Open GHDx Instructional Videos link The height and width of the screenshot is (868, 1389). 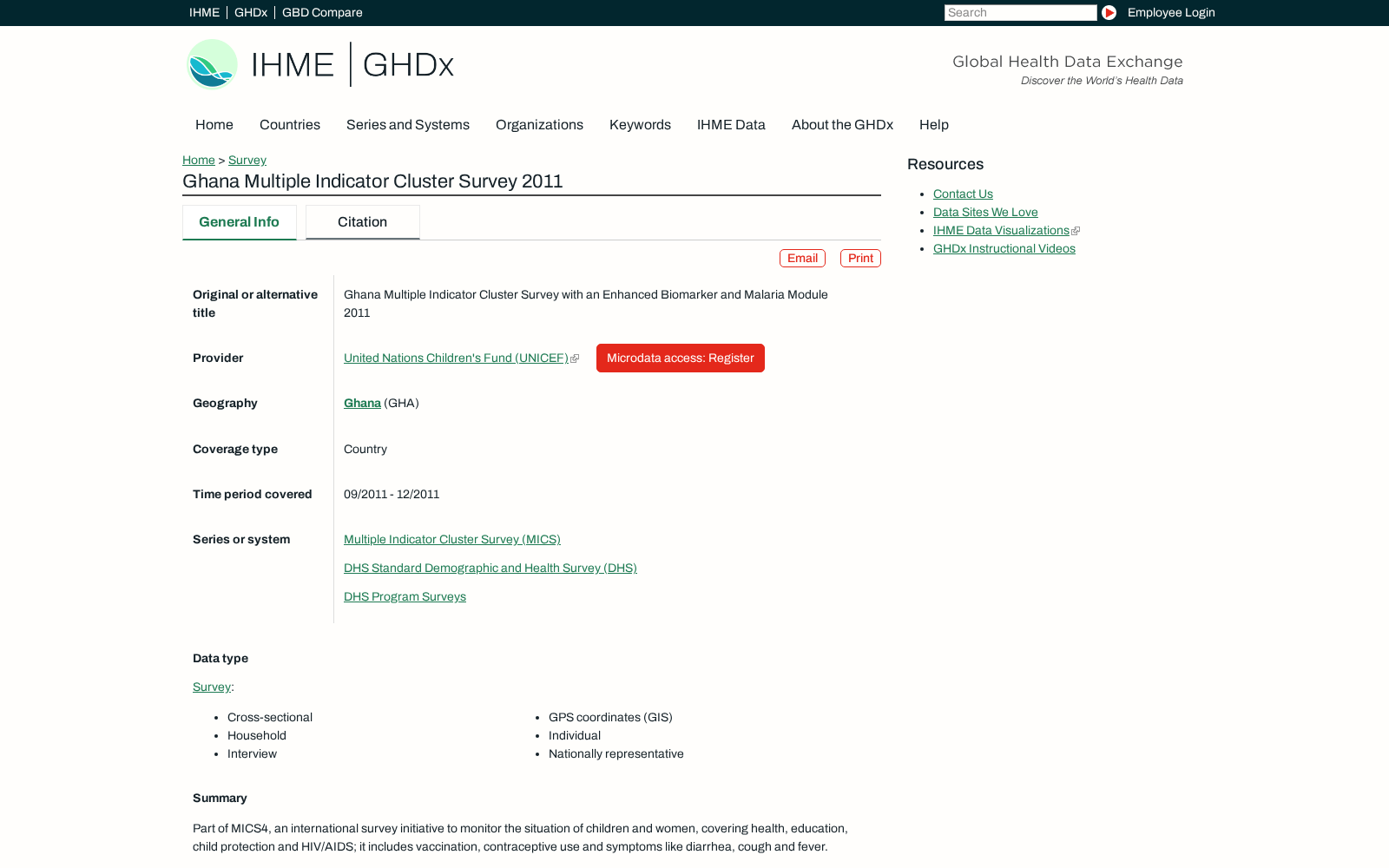(1004, 249)
